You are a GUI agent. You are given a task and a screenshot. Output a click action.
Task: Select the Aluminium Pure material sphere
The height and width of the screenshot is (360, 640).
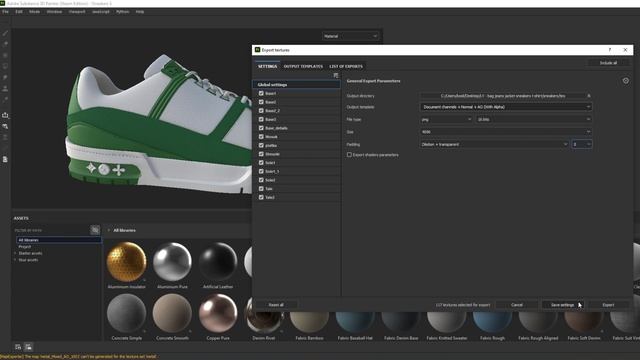point(172,262)
